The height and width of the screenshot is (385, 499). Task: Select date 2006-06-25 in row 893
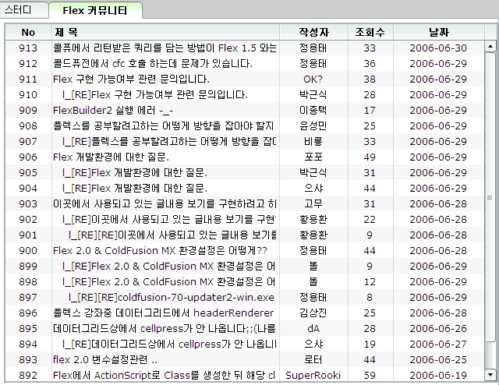point(438,360)
